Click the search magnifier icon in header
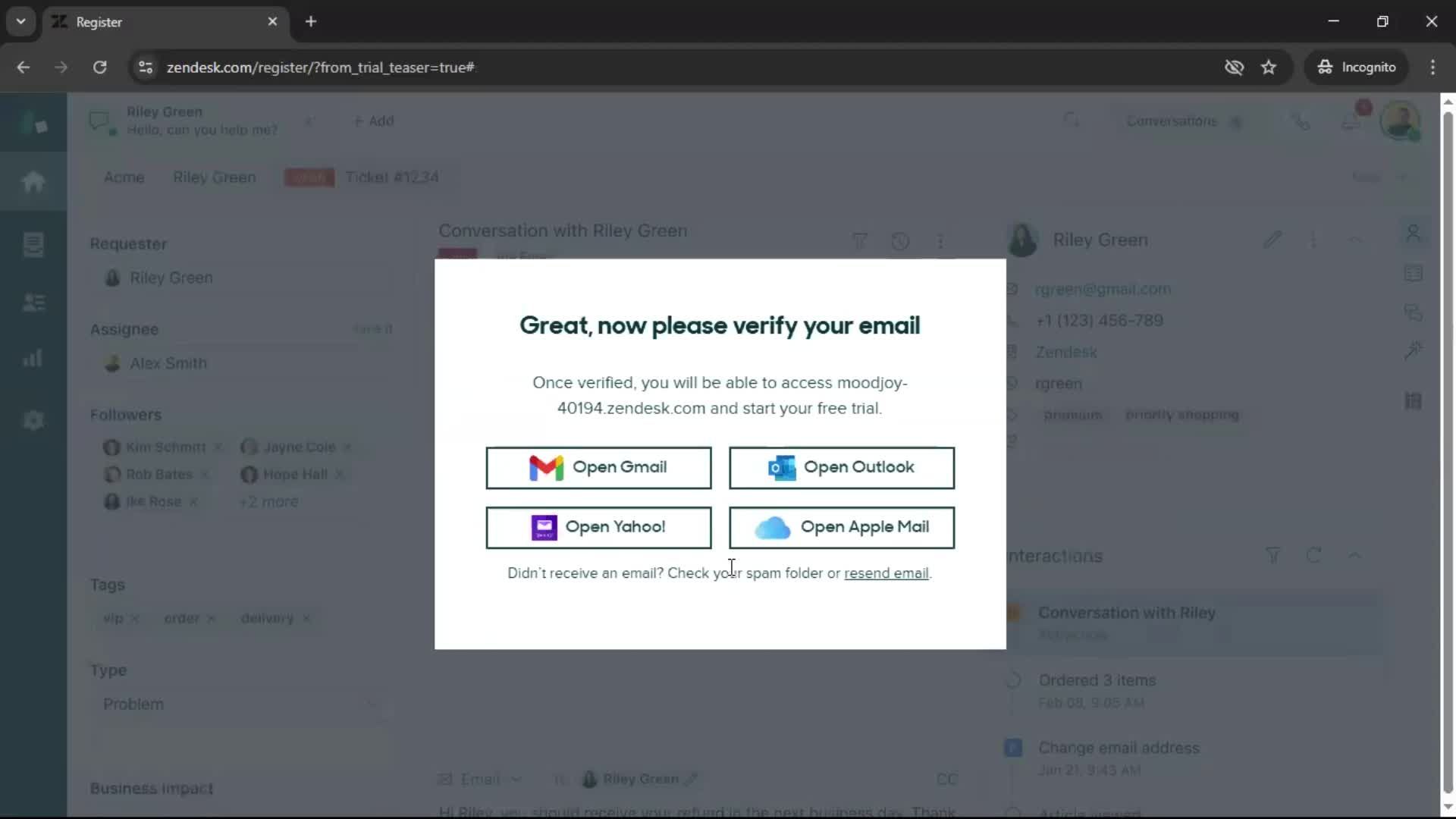Viewport: 1456px width, 819px height. (1072, 121)
